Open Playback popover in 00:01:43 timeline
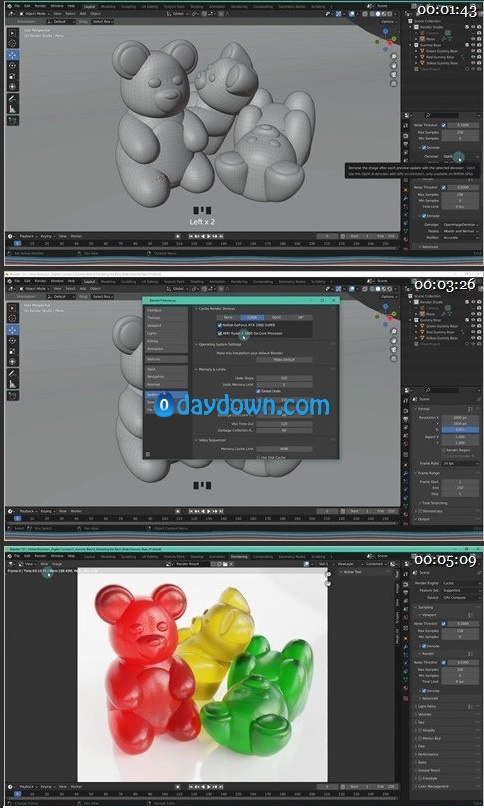The width and height of the screenshot is (484, 808). tap(27, 236)
